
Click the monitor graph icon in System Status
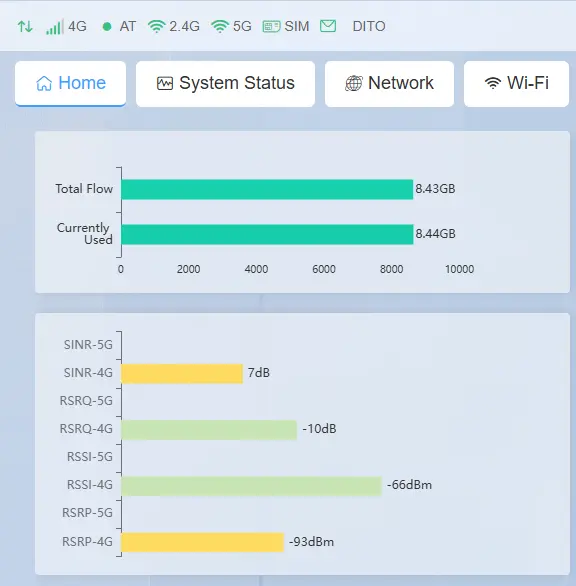click(x=165, y=83)
